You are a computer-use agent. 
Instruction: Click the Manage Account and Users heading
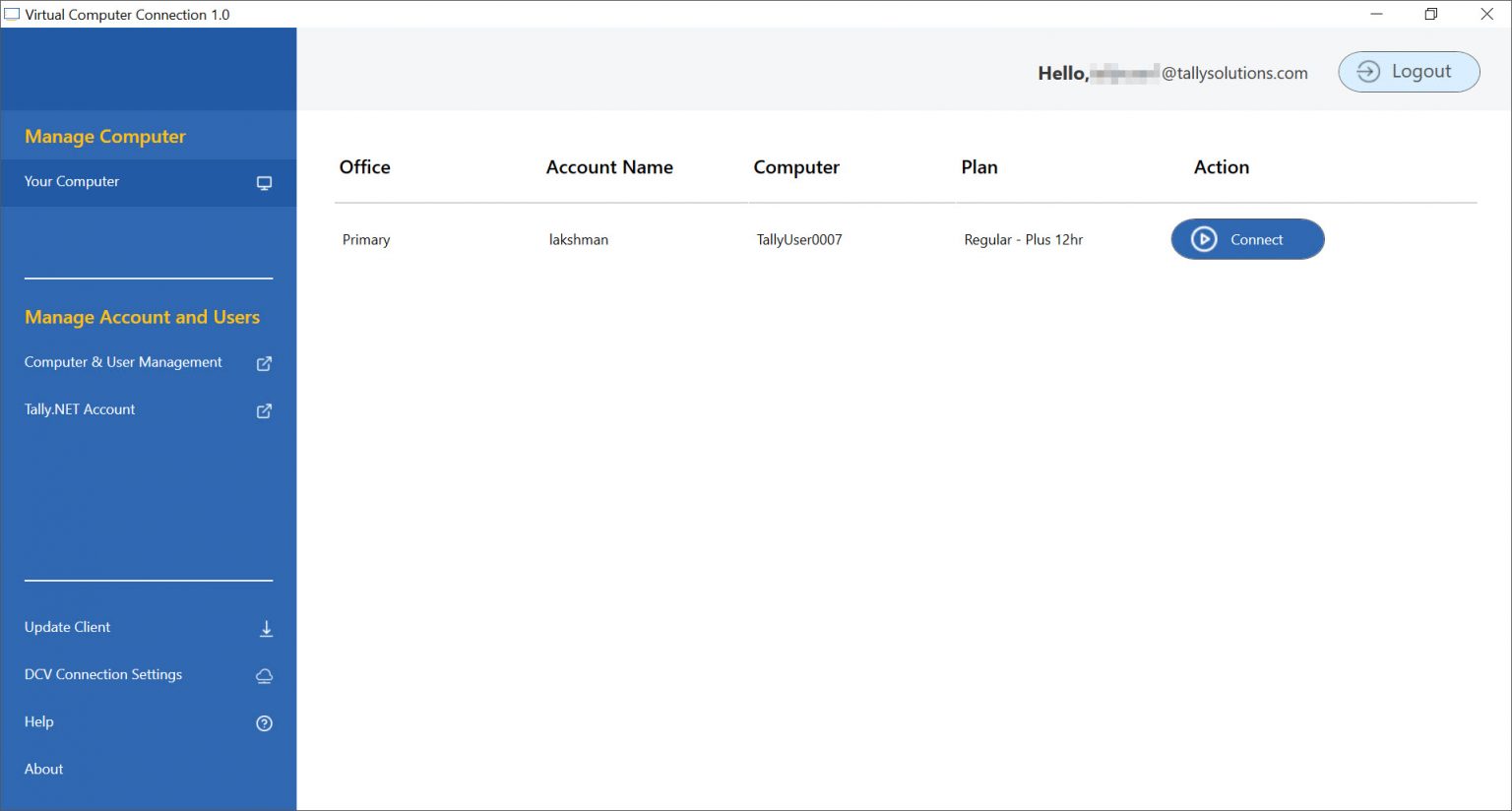click(x=142, y=317)
